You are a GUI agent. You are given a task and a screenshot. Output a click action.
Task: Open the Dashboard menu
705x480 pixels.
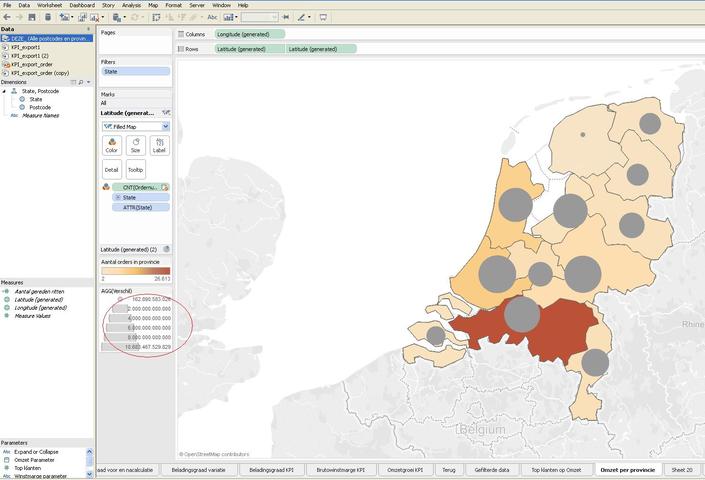(82, 5)
